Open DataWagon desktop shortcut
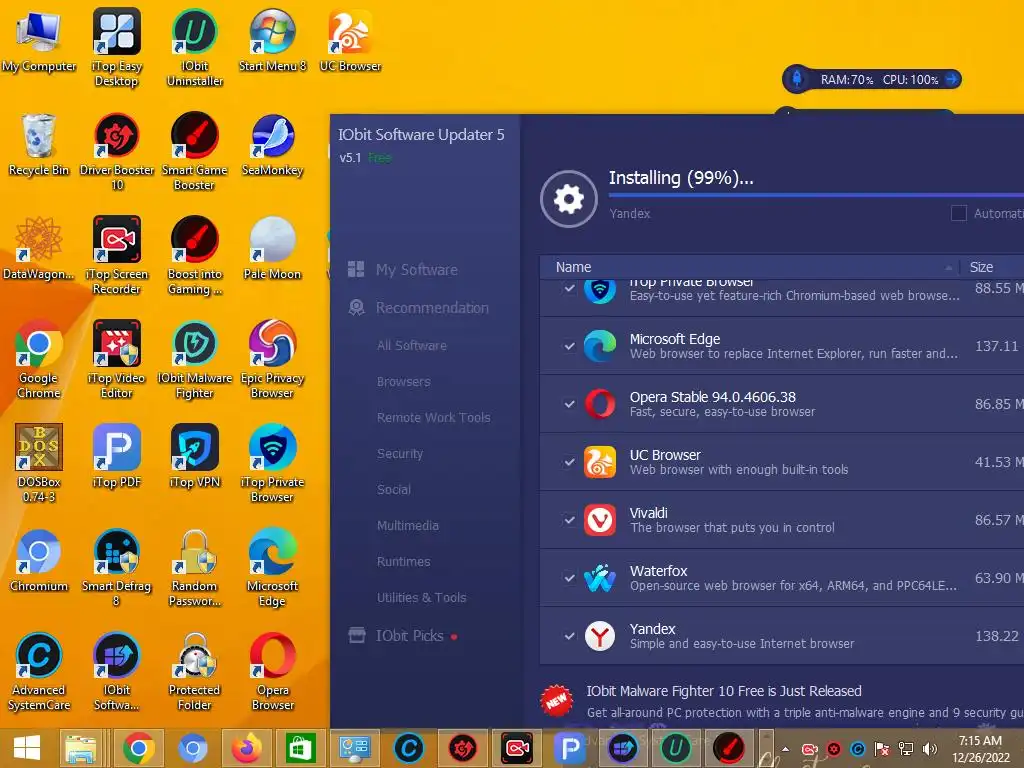Screen dimensions: 1024x768 pyautogui.click(x=39, y=248)
